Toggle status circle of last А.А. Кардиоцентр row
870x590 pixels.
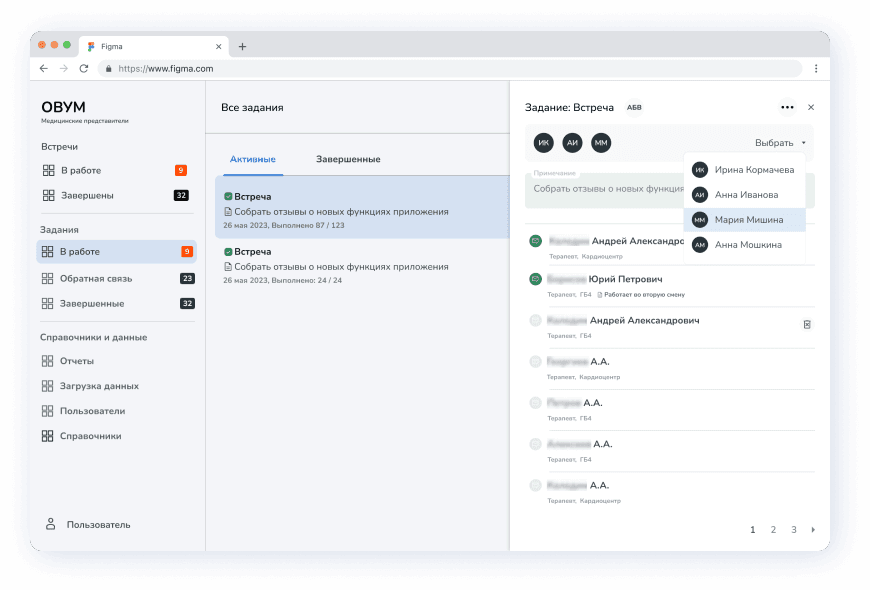click(x=535, y=485)
